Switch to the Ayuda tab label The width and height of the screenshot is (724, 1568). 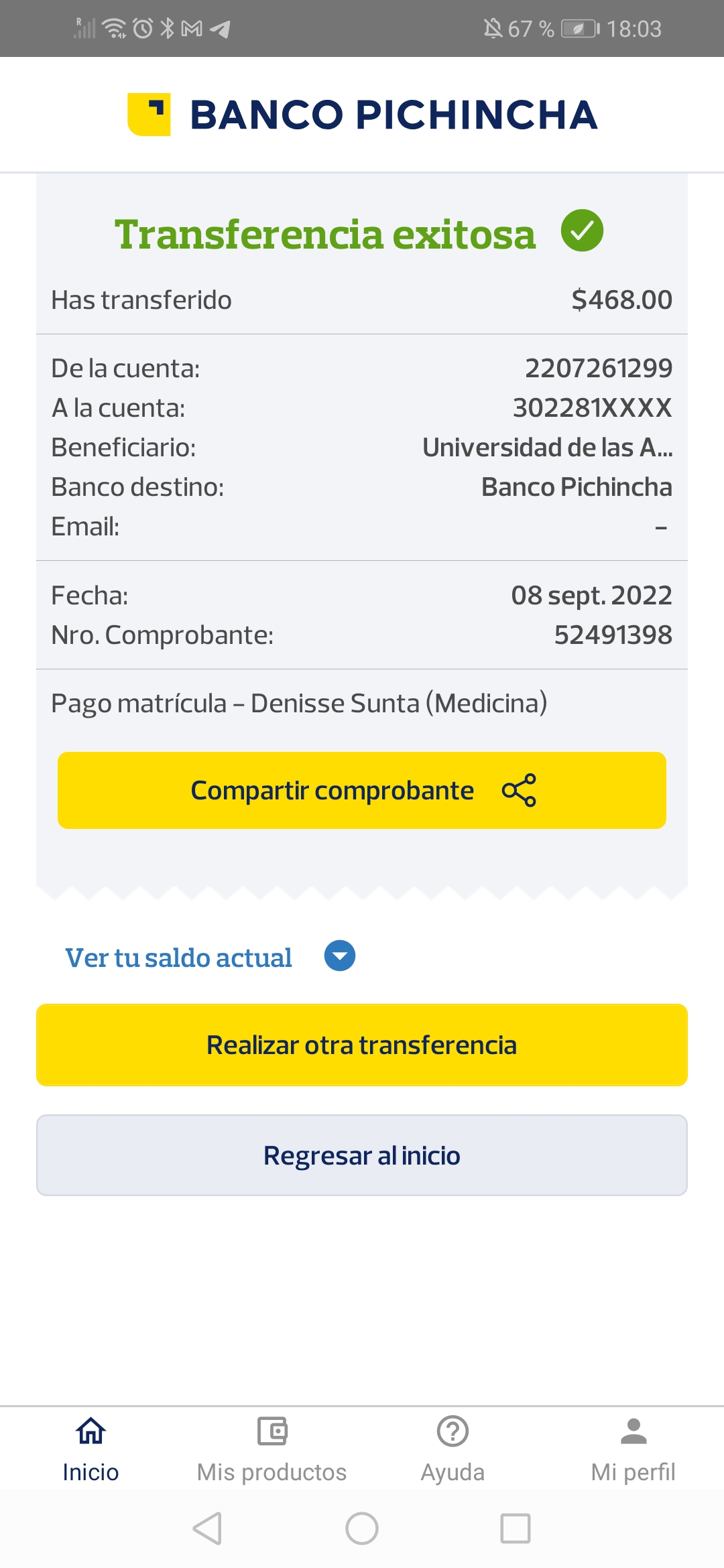tap(452, 1472)
